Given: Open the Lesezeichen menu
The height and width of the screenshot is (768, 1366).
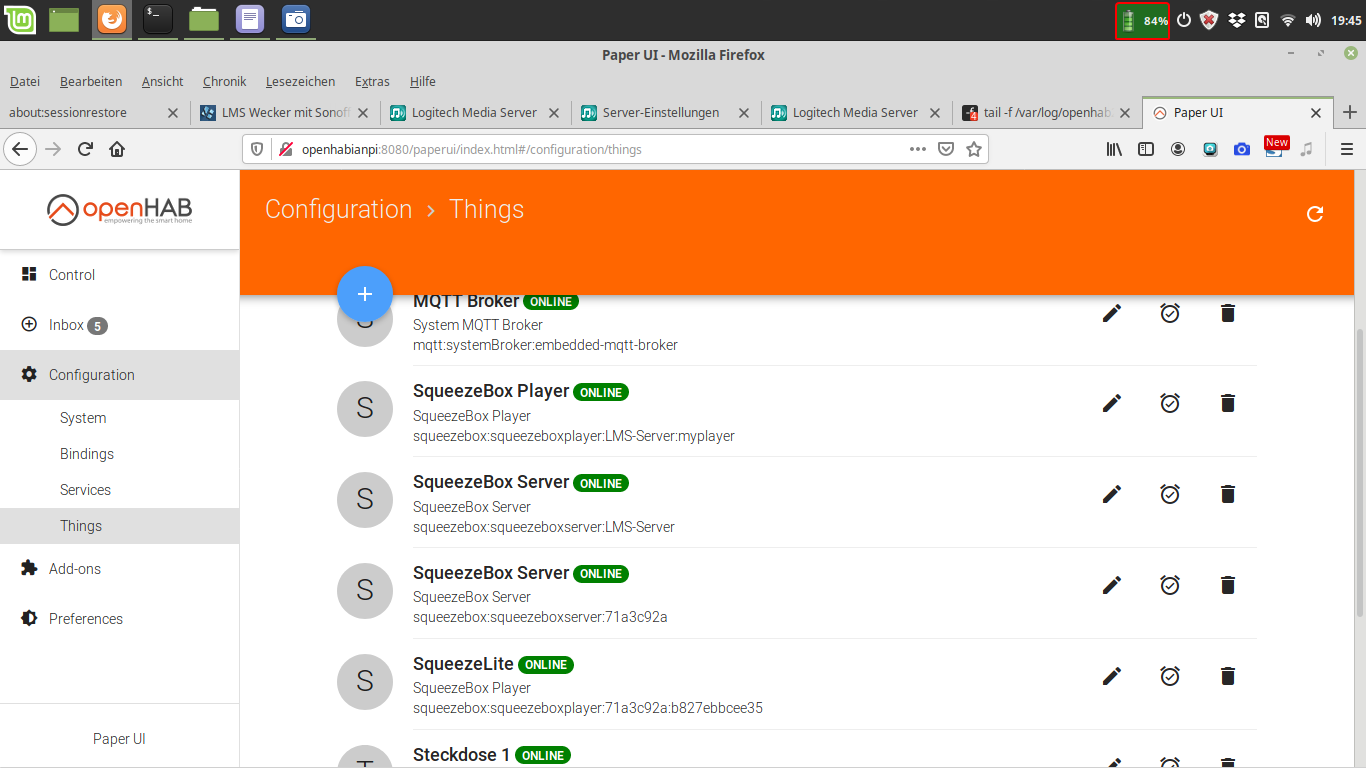Looking at the screenshot, I should coord(298,81).
